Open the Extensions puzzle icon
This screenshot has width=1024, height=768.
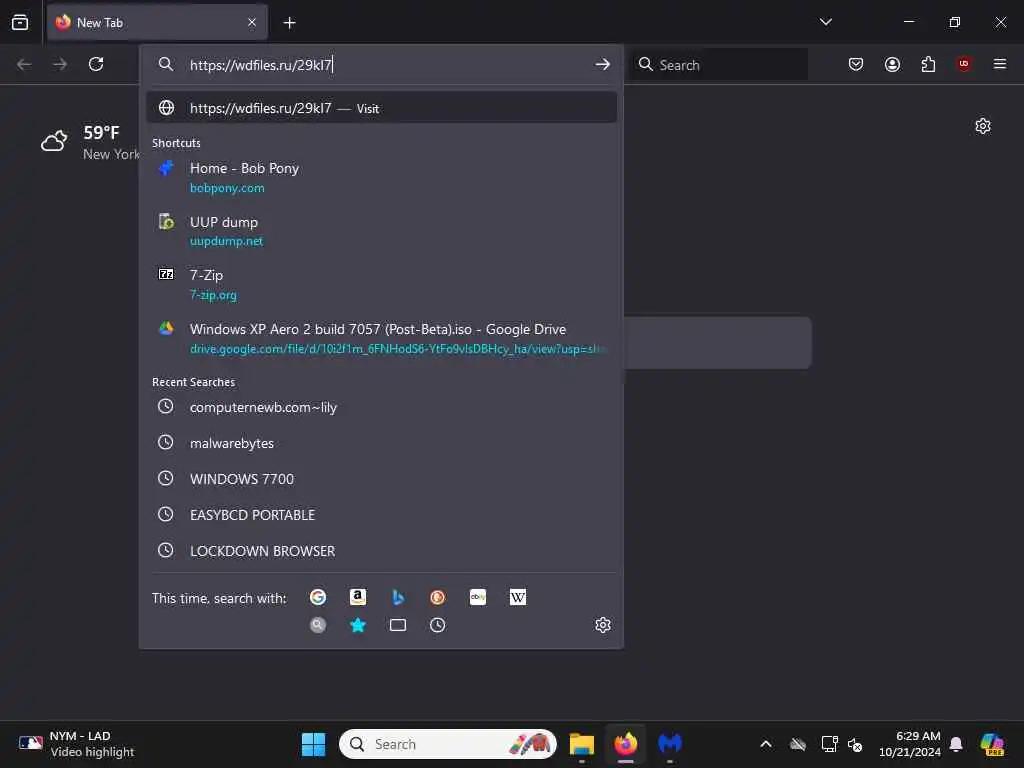coord(928,64)
